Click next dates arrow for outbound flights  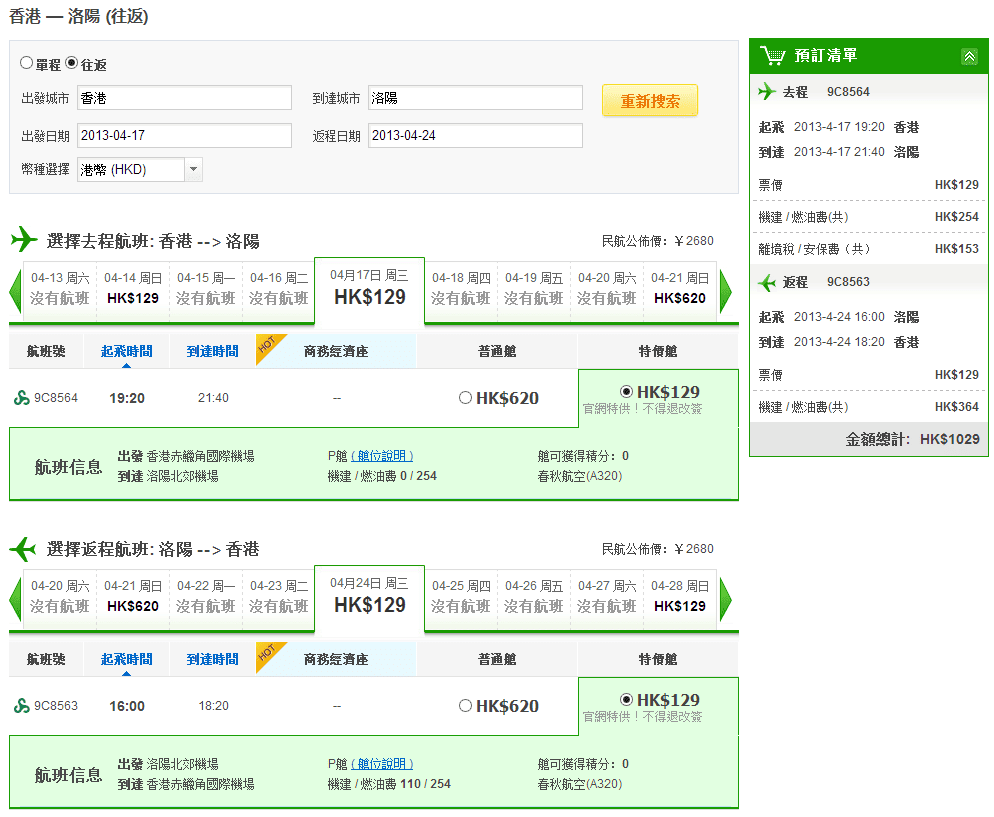(x=726, y=291)
